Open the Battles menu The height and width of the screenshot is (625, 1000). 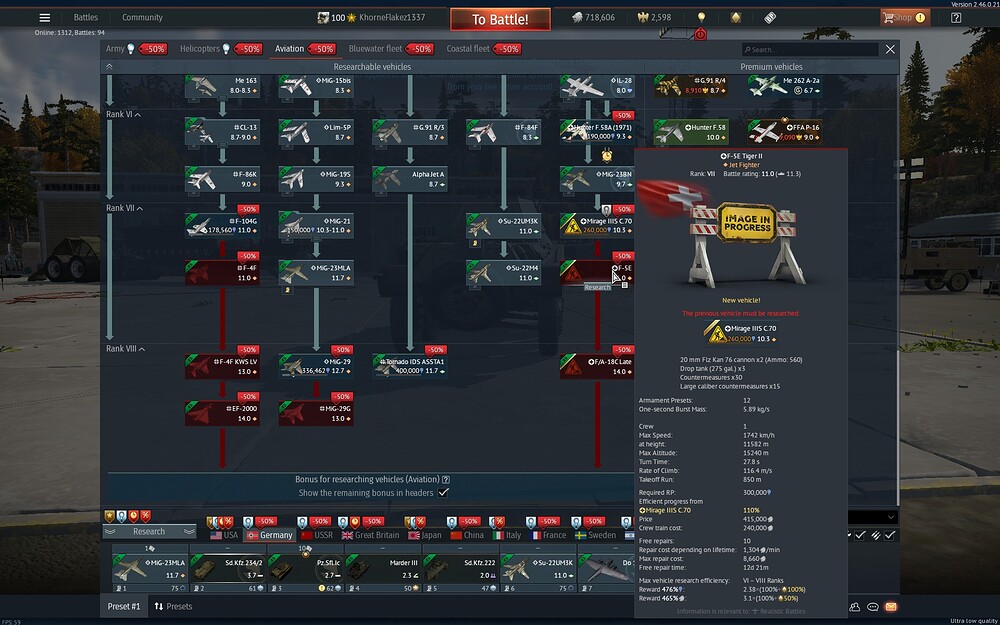[x=85, y=18]
